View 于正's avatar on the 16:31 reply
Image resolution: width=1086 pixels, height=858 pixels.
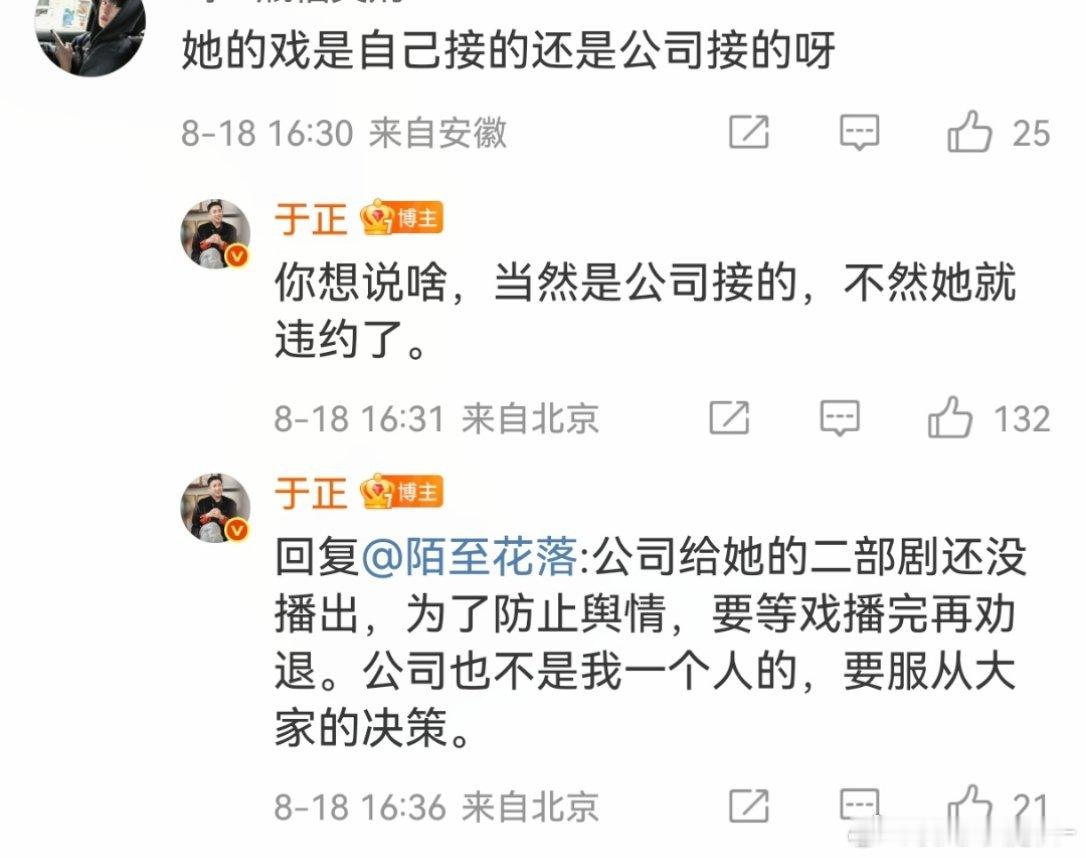coord(215,234)
